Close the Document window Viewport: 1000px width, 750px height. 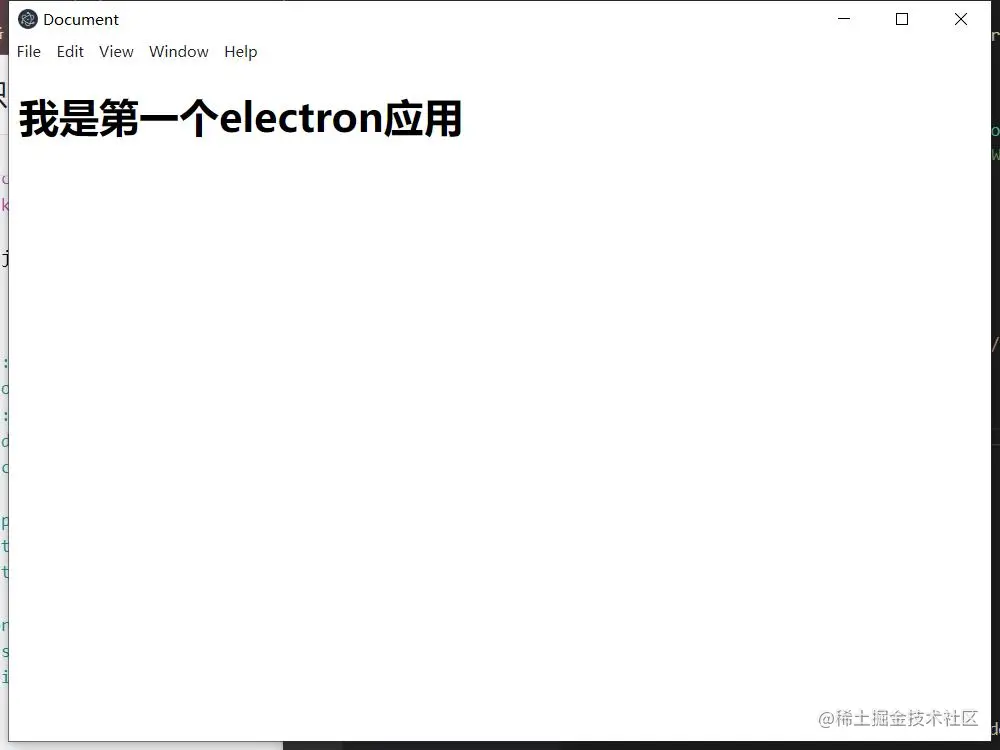click(x=960, y=19)
